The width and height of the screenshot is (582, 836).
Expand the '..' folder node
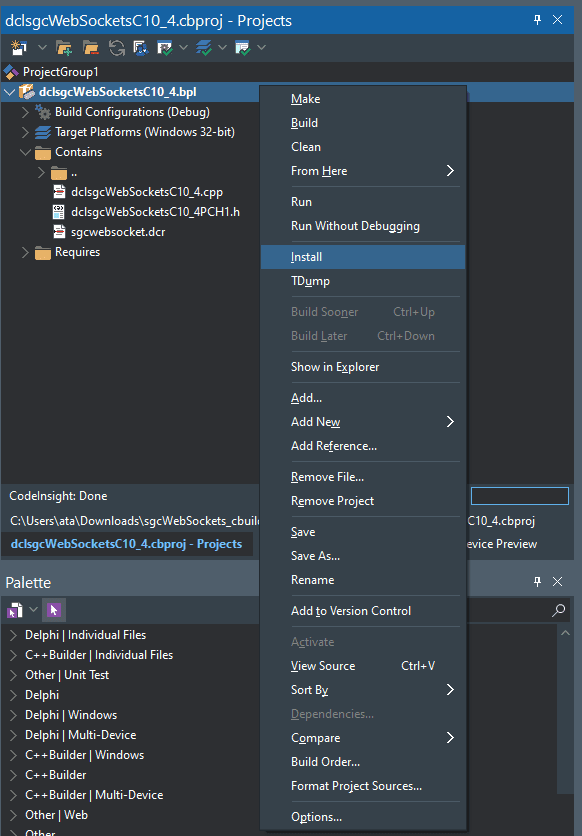pos(41,172)
